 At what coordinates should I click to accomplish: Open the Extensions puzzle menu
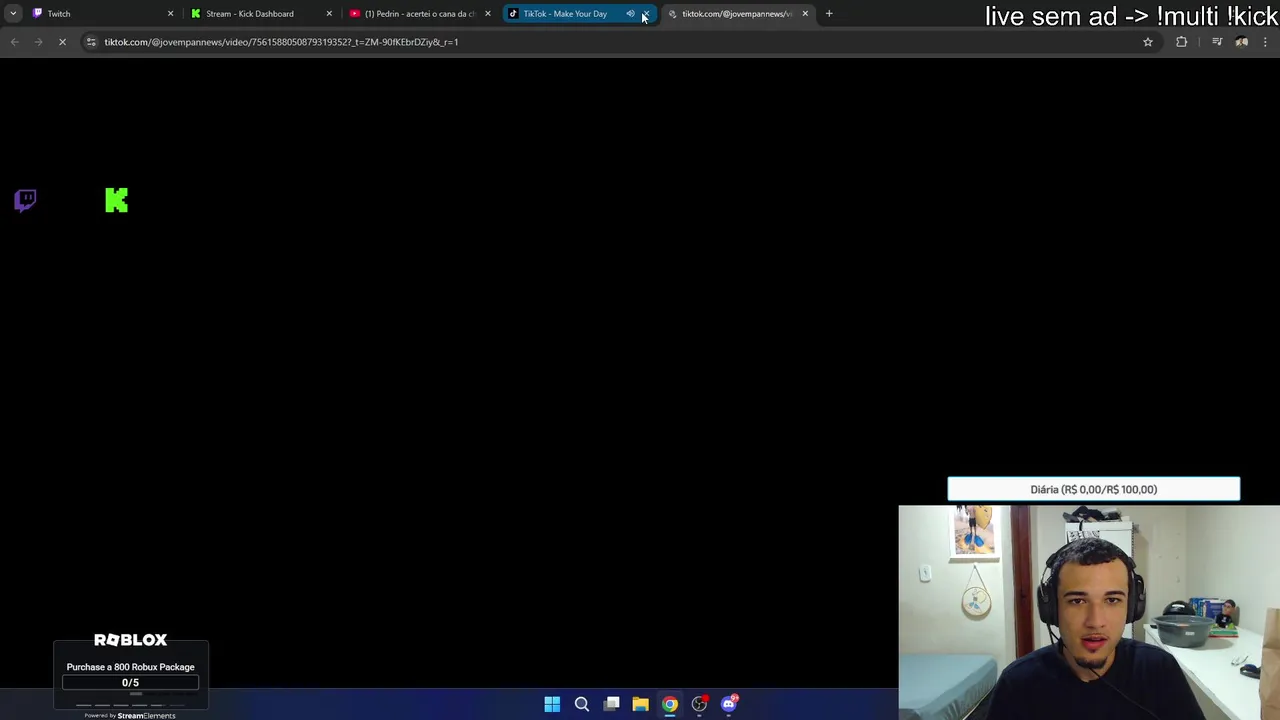[x=1182, y=42]
